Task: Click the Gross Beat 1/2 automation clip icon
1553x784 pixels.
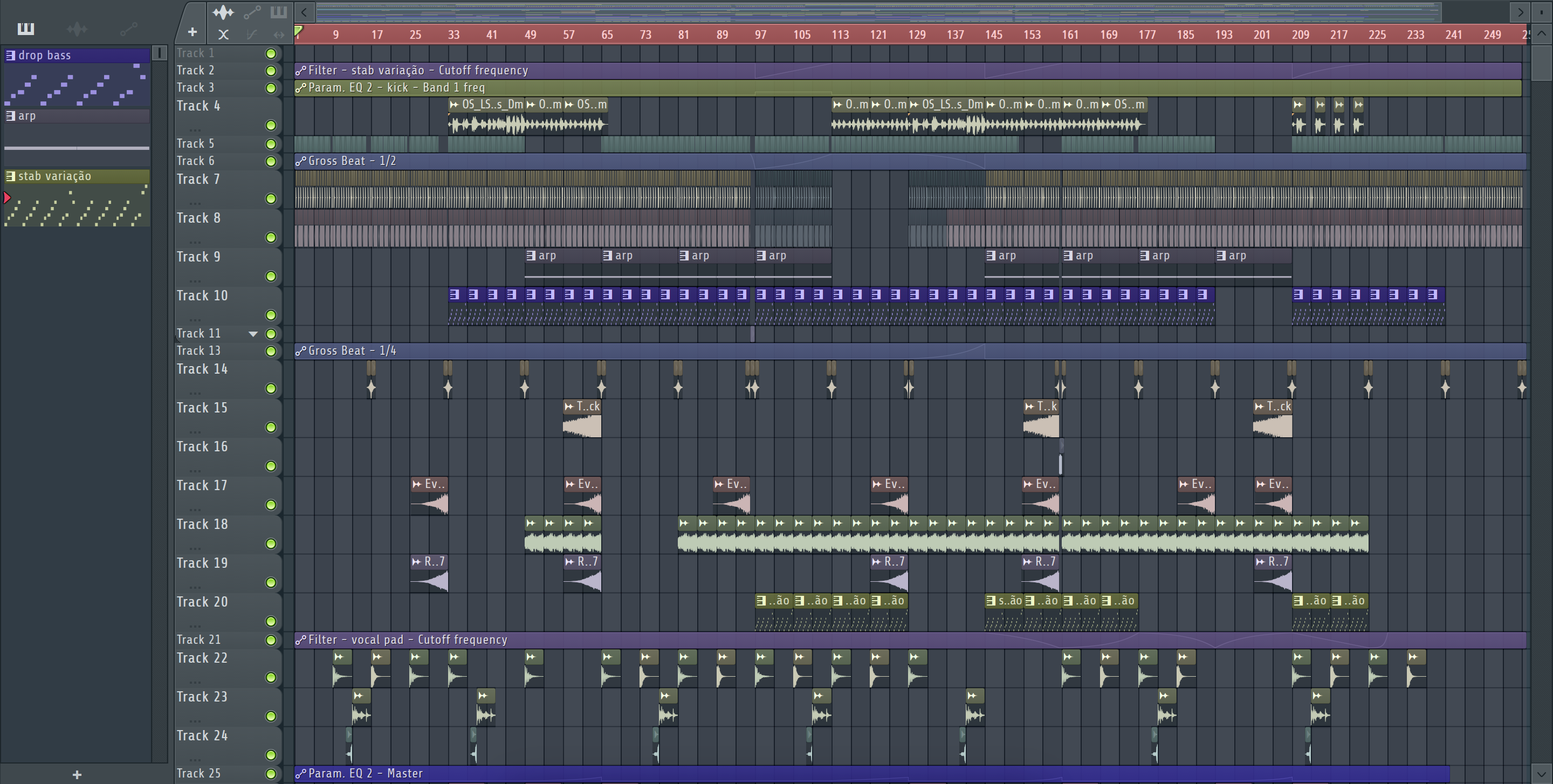Action: tap(301, 161)
